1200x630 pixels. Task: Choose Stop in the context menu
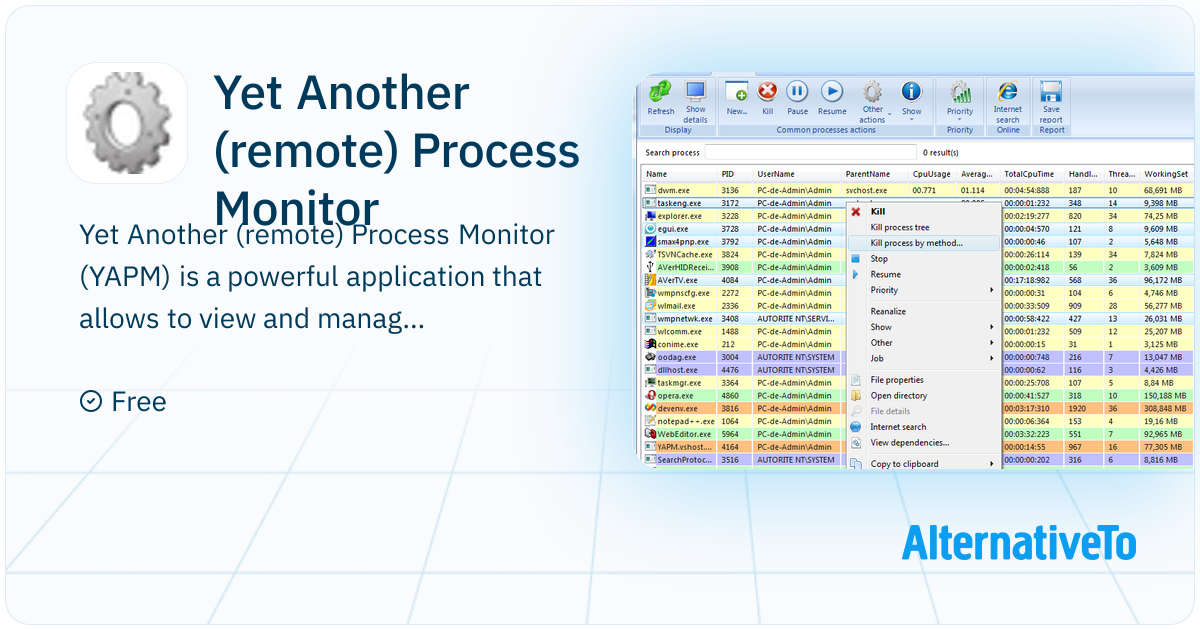[924, 259]
